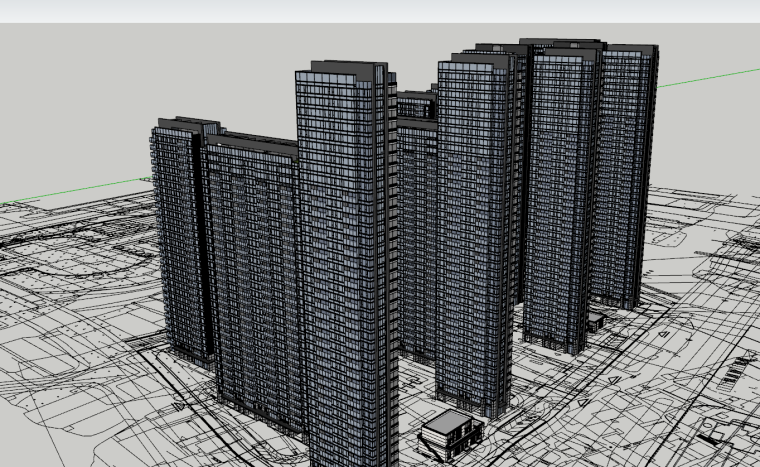
Task: Select the small low building in the foreground
Action: 451,431
